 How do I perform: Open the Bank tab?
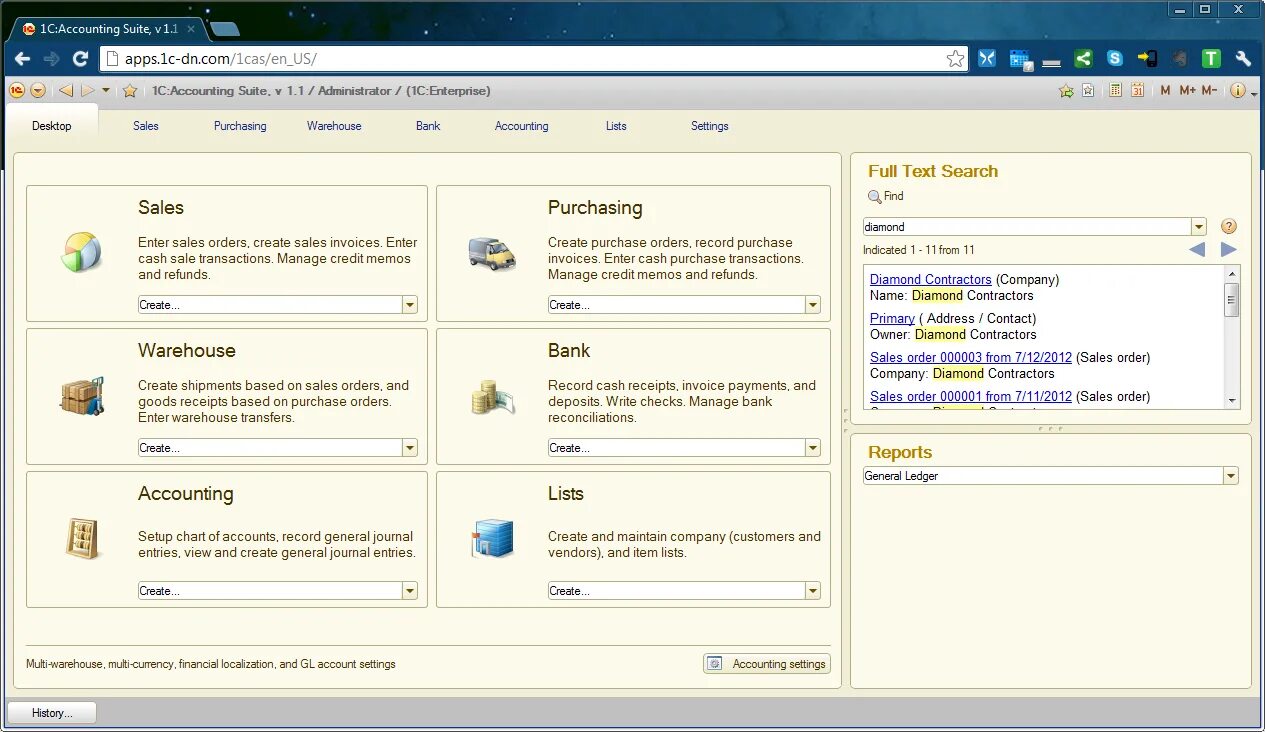tap(428, 126)
